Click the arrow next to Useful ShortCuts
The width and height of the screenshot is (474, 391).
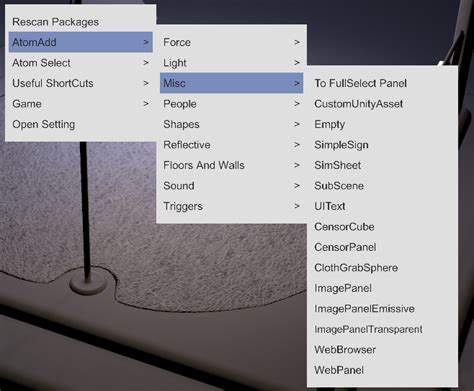pyautogui.click(x=146, y=83)
